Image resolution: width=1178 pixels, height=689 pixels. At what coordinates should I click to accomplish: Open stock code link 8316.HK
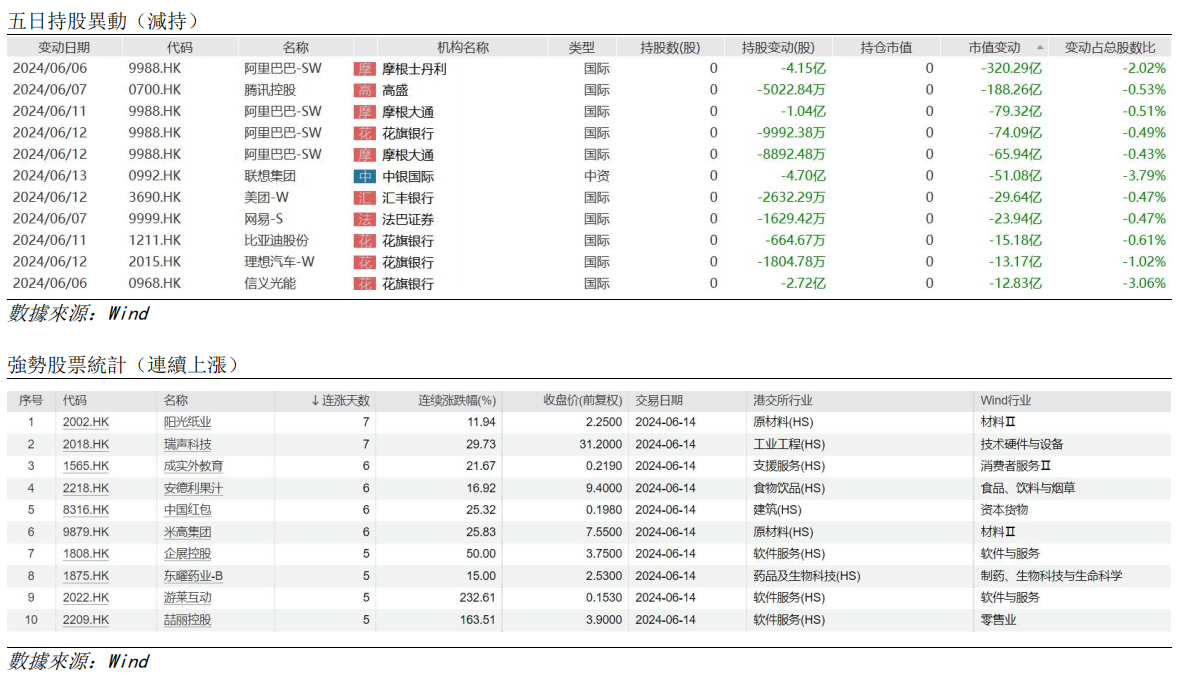(x=86, y=509)
